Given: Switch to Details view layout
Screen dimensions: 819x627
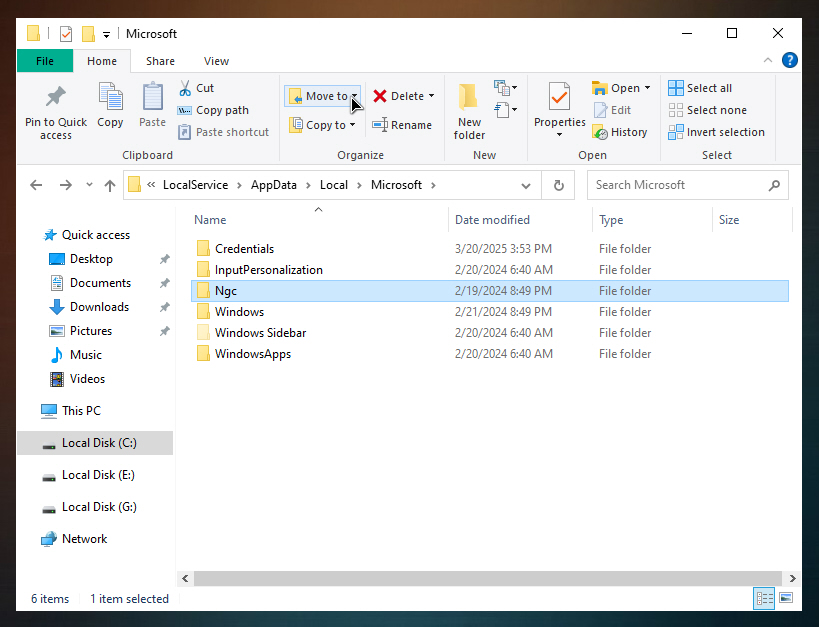Looking at the screenshot, I should [765, 598].
